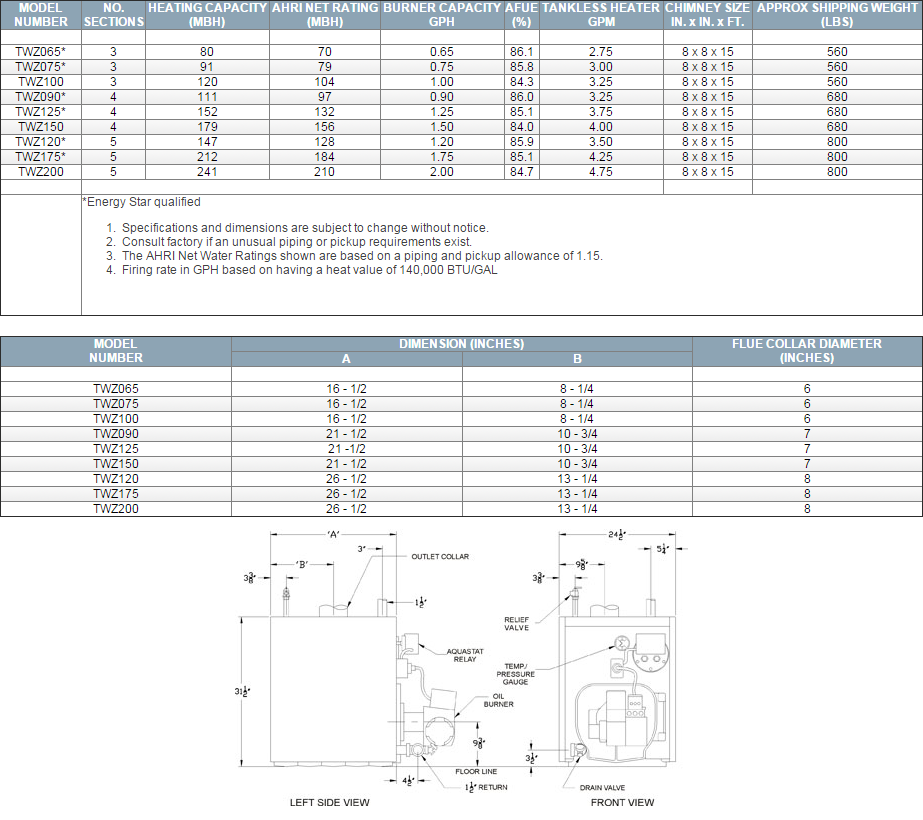Click the boiler body in the left side view
Image resolution: width=923 pixels, height=820 pixels.
coord(333,690)
